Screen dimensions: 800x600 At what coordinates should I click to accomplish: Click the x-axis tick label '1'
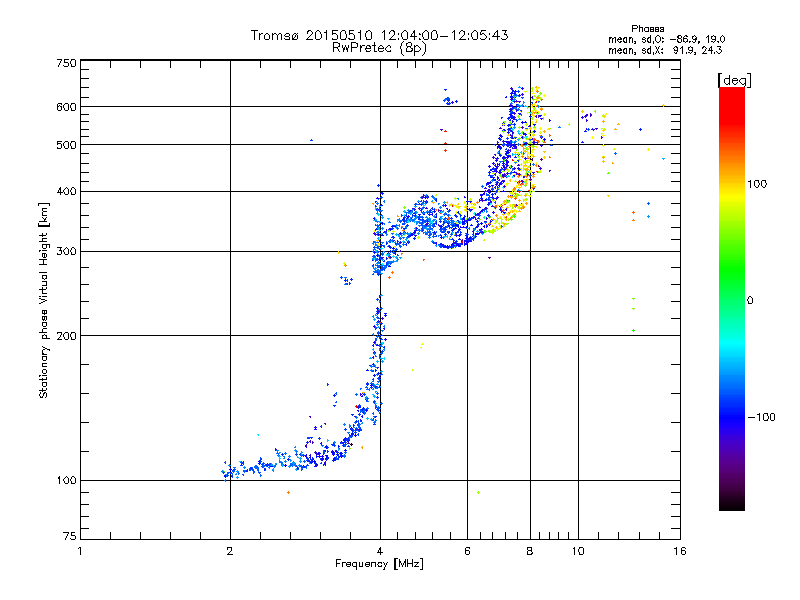80,551
